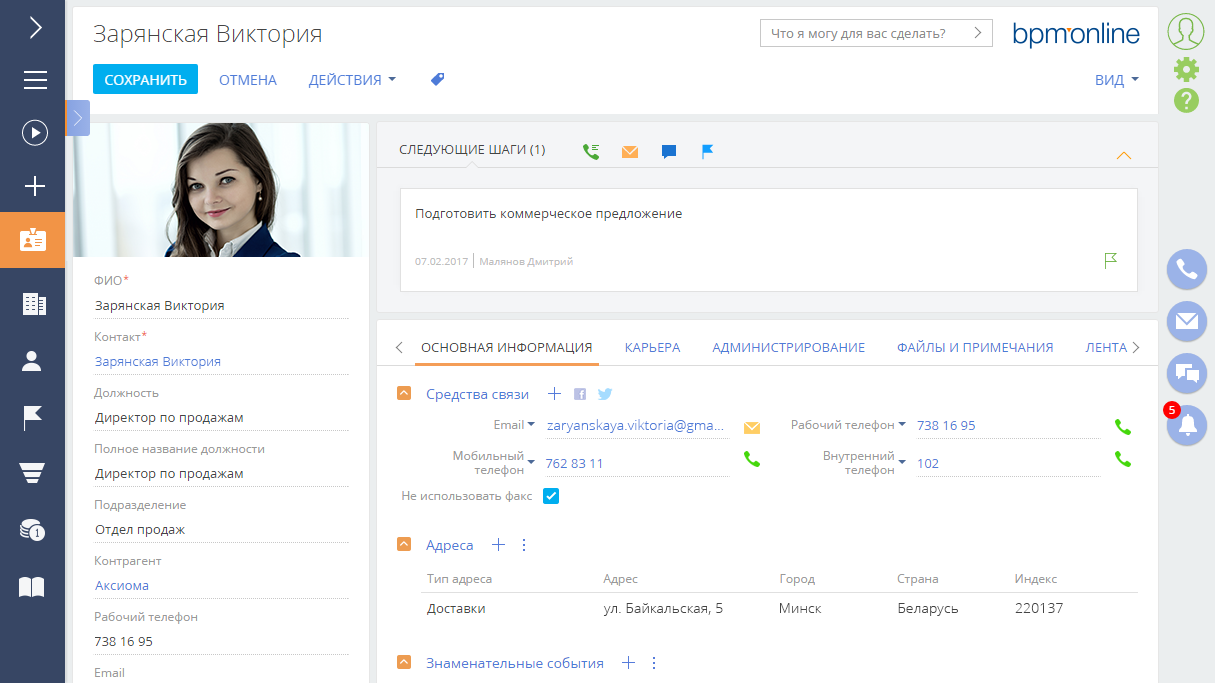
Task: Start a call to the Рабочий телефон number
Action: tap(1122, 425)
